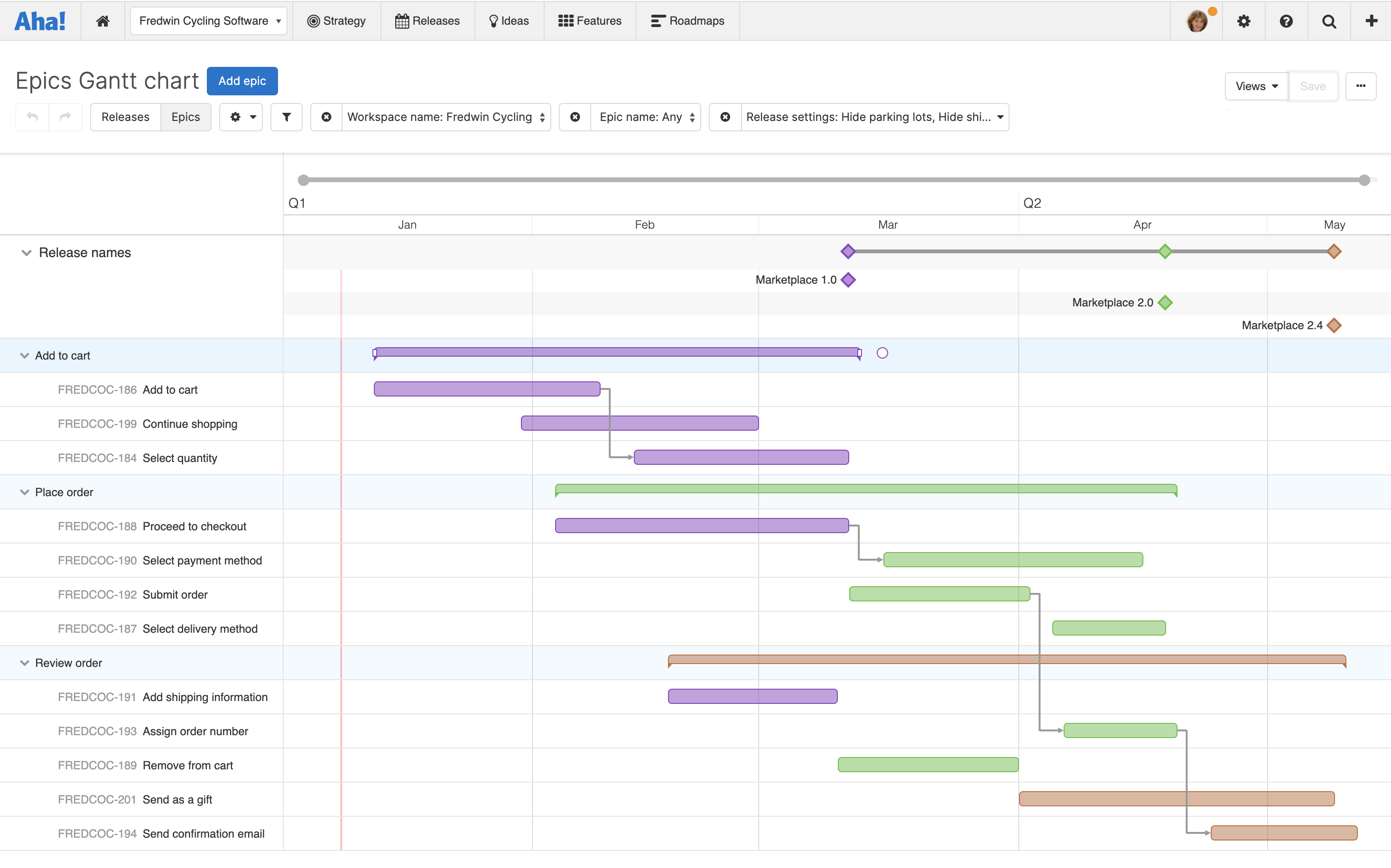This screenshot has height=868, width=1391.
Task: Open the more options ellipsis menu
Action: (x=1361, y=86)
